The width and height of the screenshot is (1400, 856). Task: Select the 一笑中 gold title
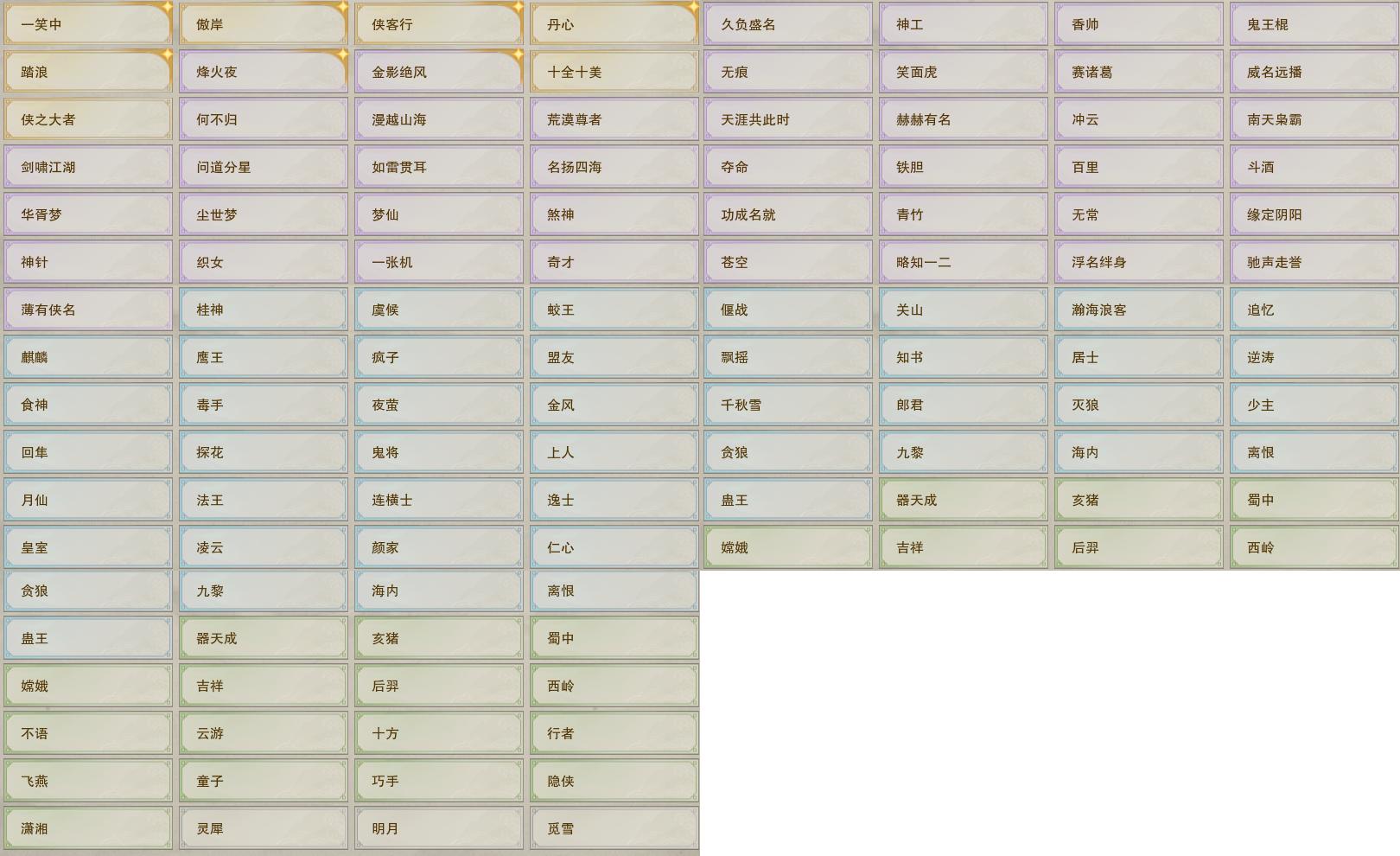[x=87, y=24]
